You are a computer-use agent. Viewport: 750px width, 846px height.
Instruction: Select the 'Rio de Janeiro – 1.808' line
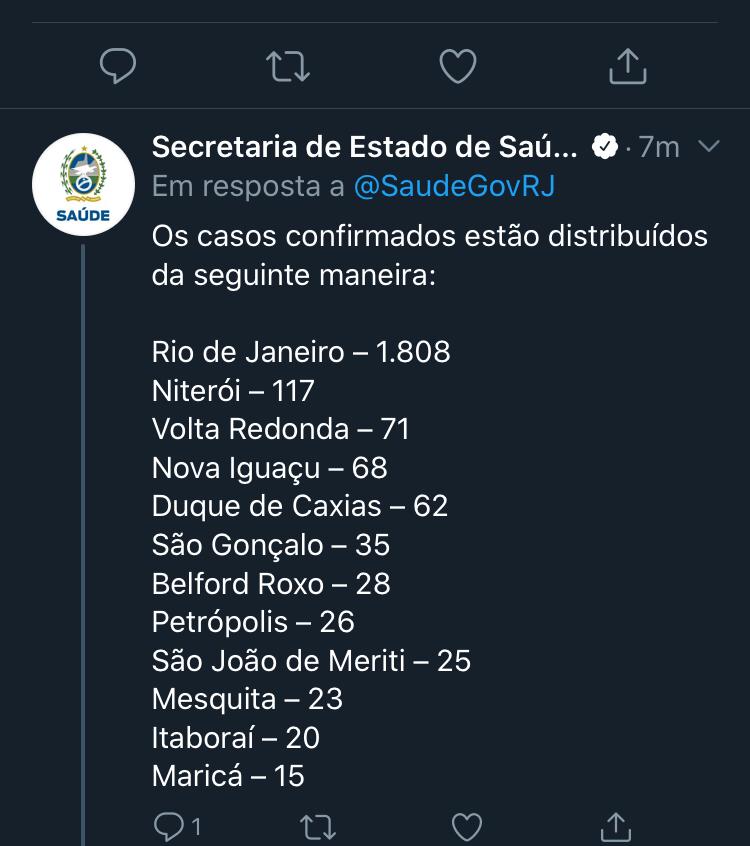pos(301,352)
